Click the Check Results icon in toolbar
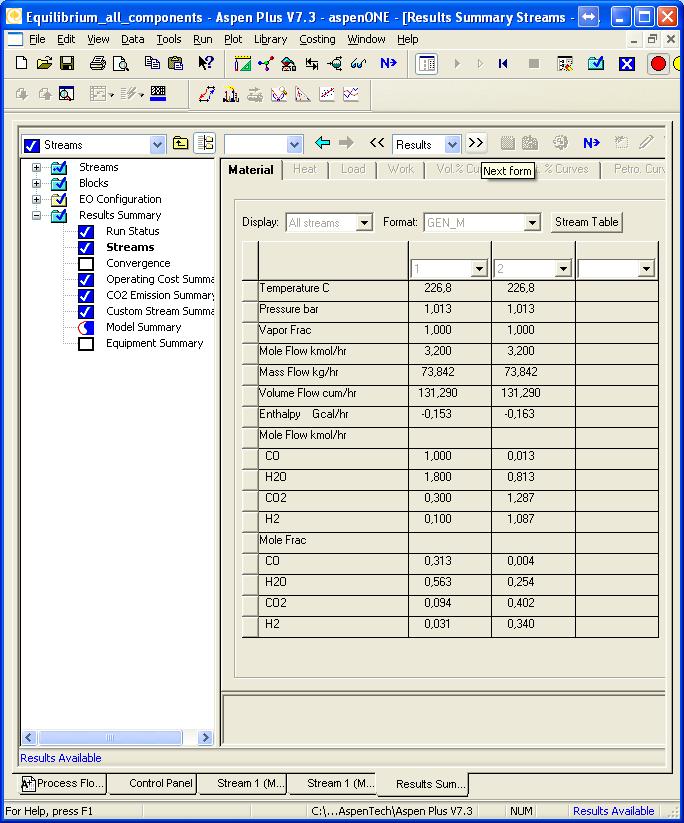 596,64
